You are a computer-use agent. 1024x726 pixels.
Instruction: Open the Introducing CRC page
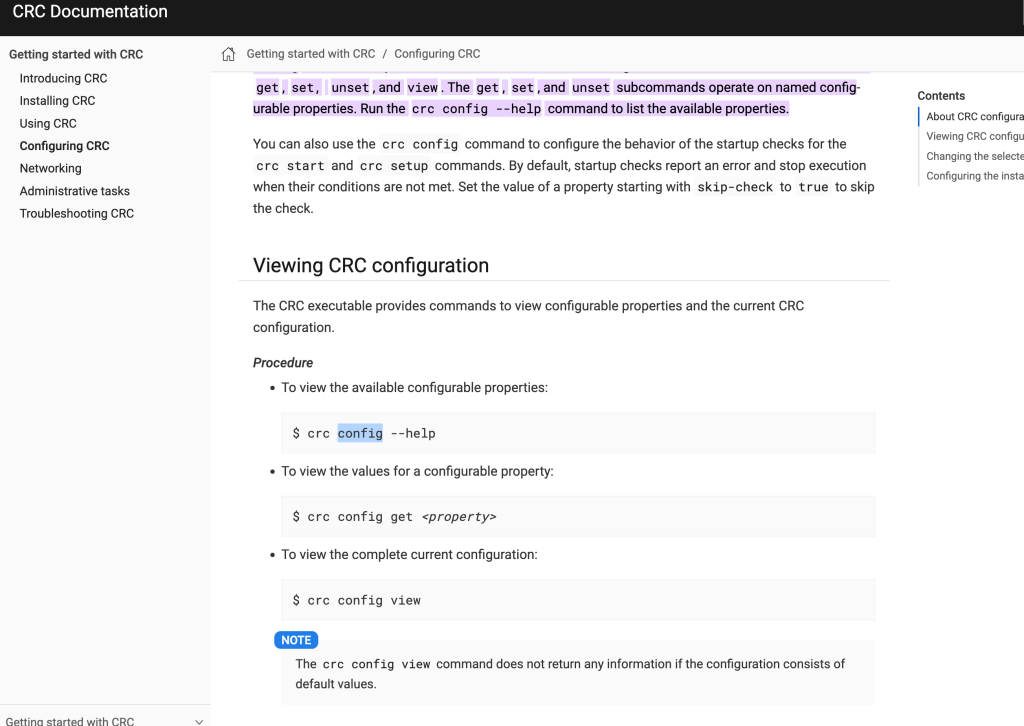tap(63, 78)
